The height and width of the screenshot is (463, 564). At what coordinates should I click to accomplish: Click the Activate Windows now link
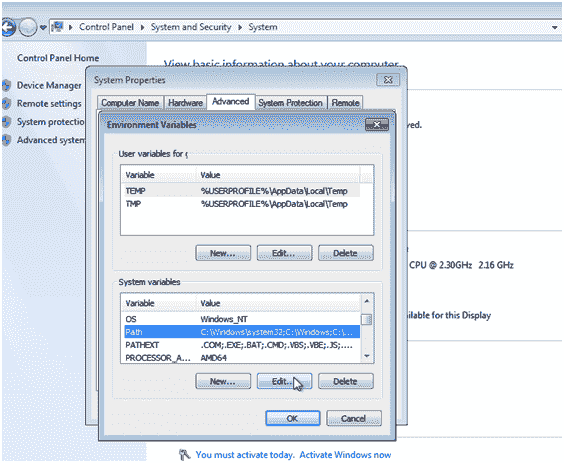point(345,455)
